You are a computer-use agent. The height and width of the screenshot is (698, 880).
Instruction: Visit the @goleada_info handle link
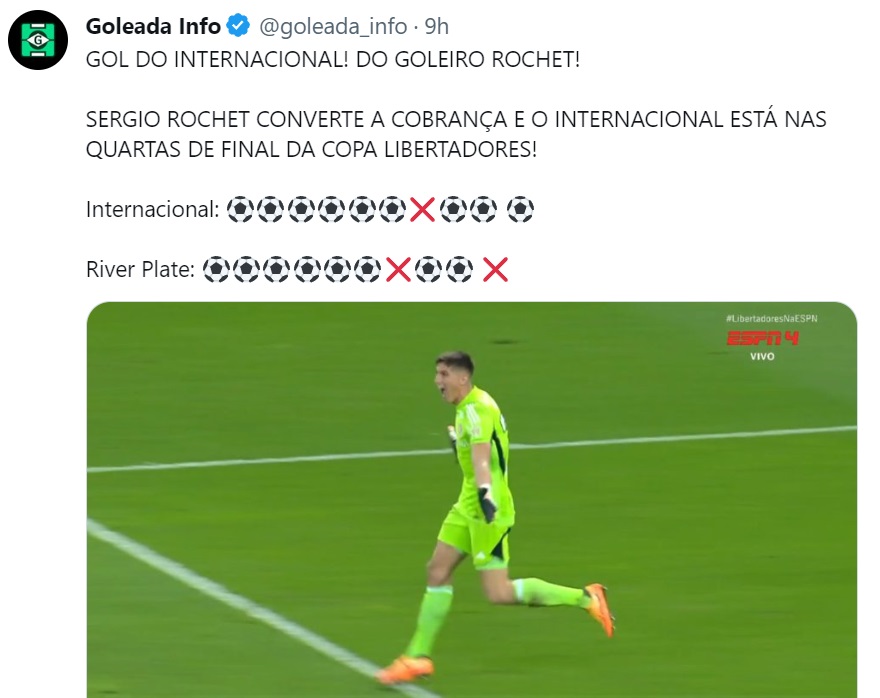pyautogui.click(x=333, y=26)
